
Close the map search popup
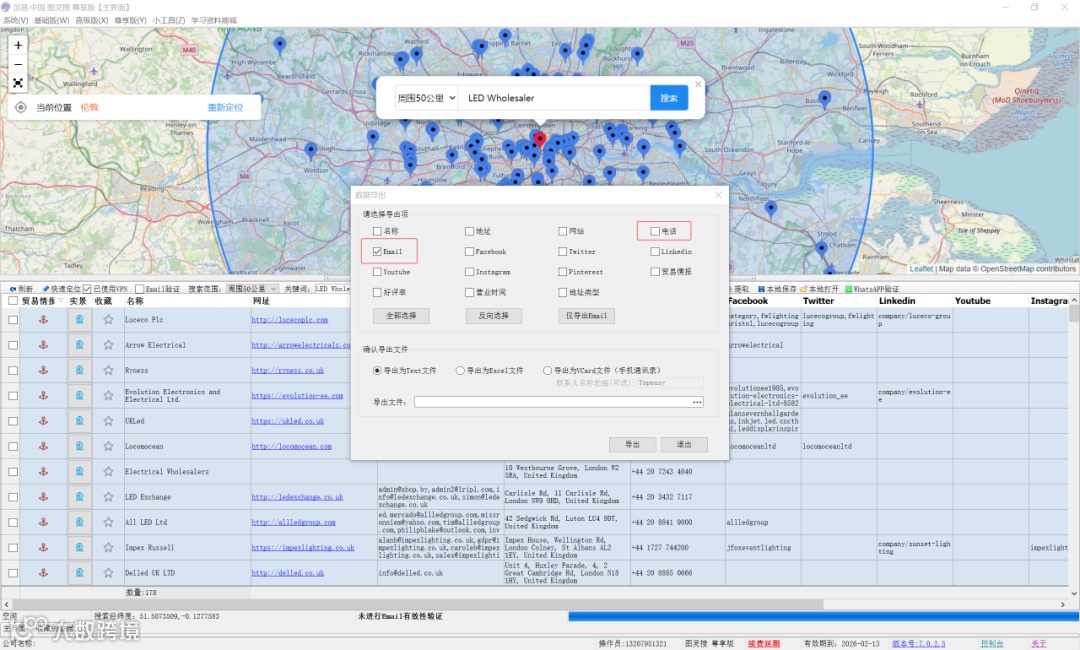[x=698, y=84]
